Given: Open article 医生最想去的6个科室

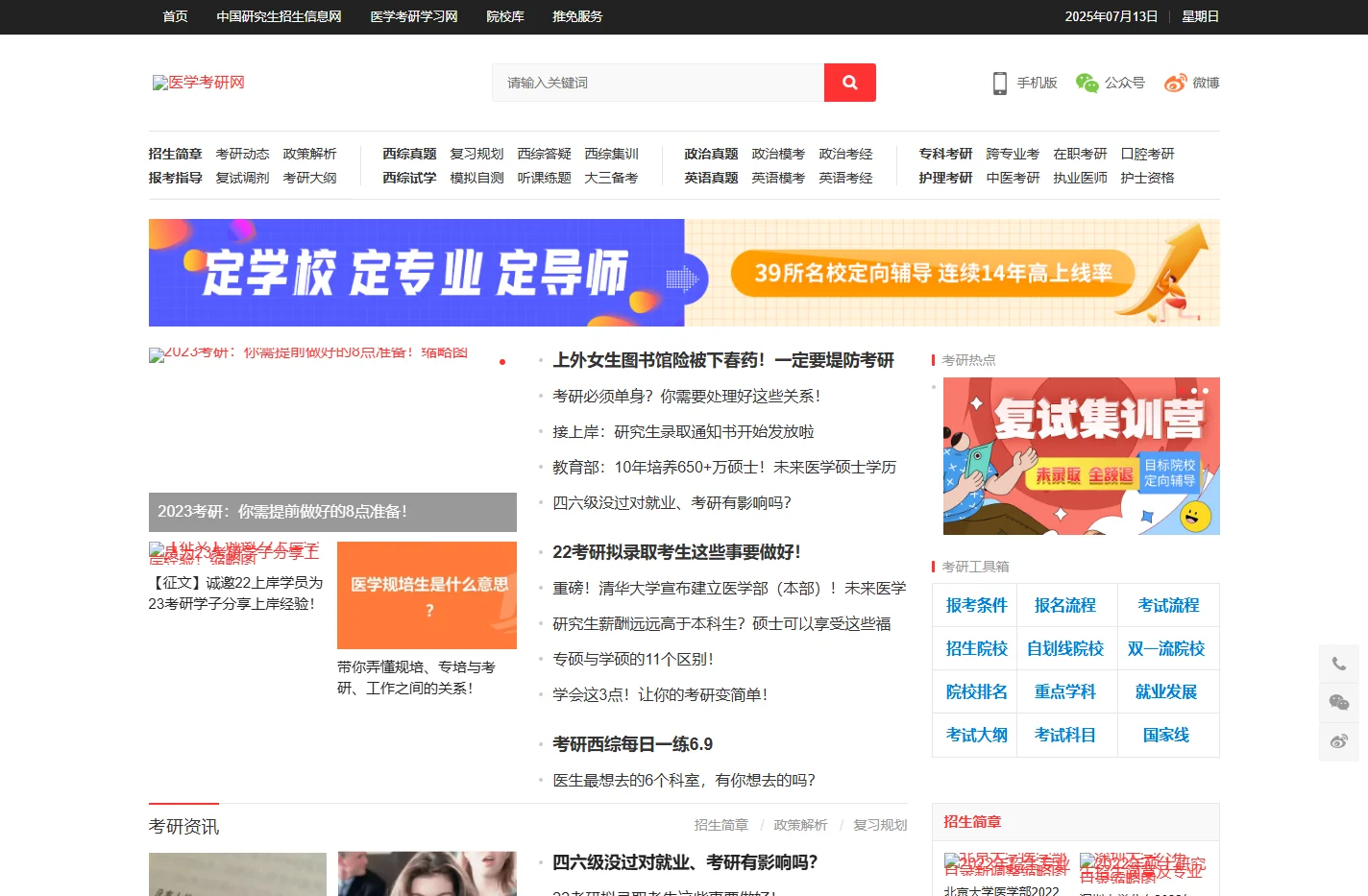Looking at the screenshot, I should point(684,780).
